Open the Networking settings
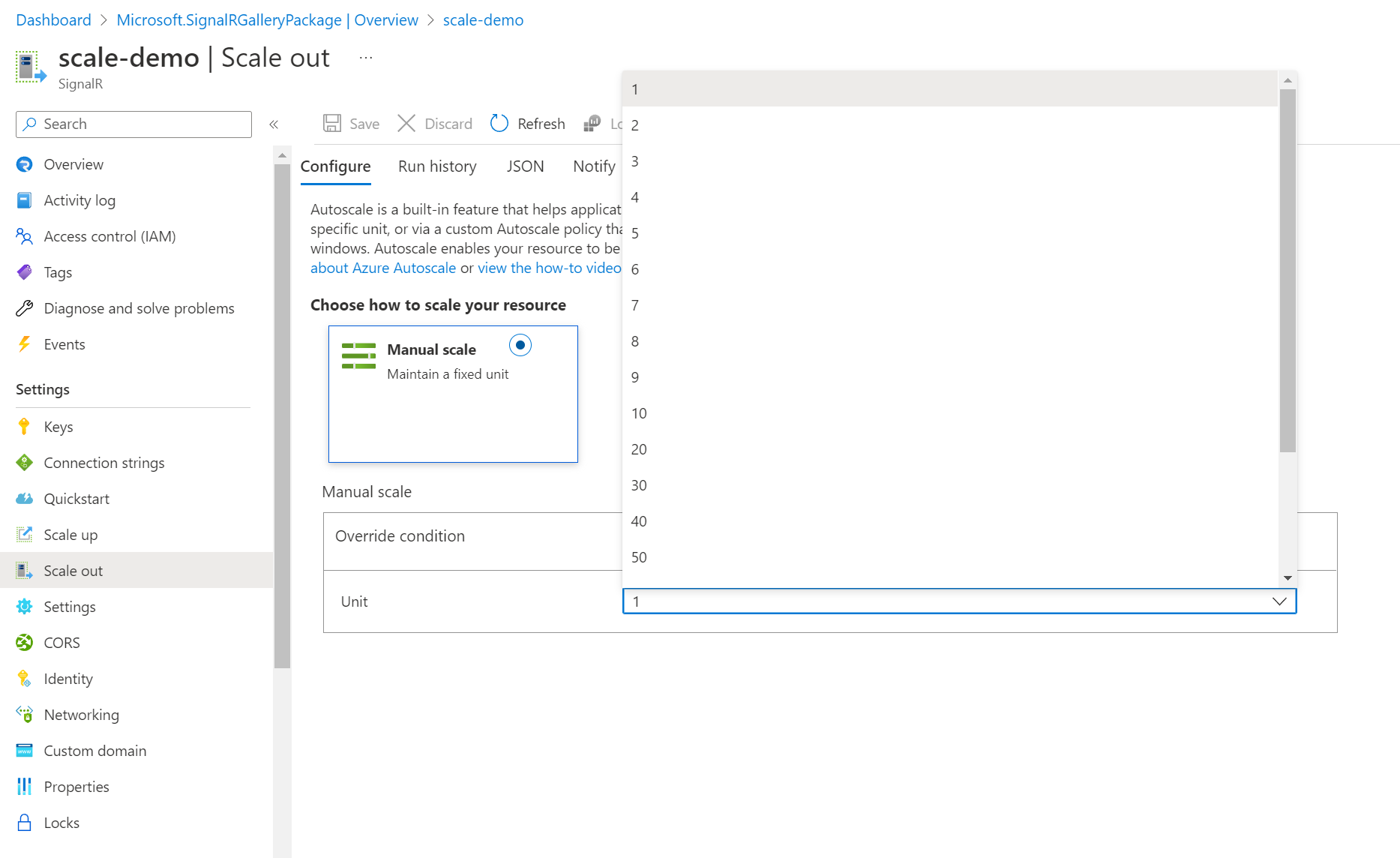Screen dimensions: 1400x858 point(81,714)
